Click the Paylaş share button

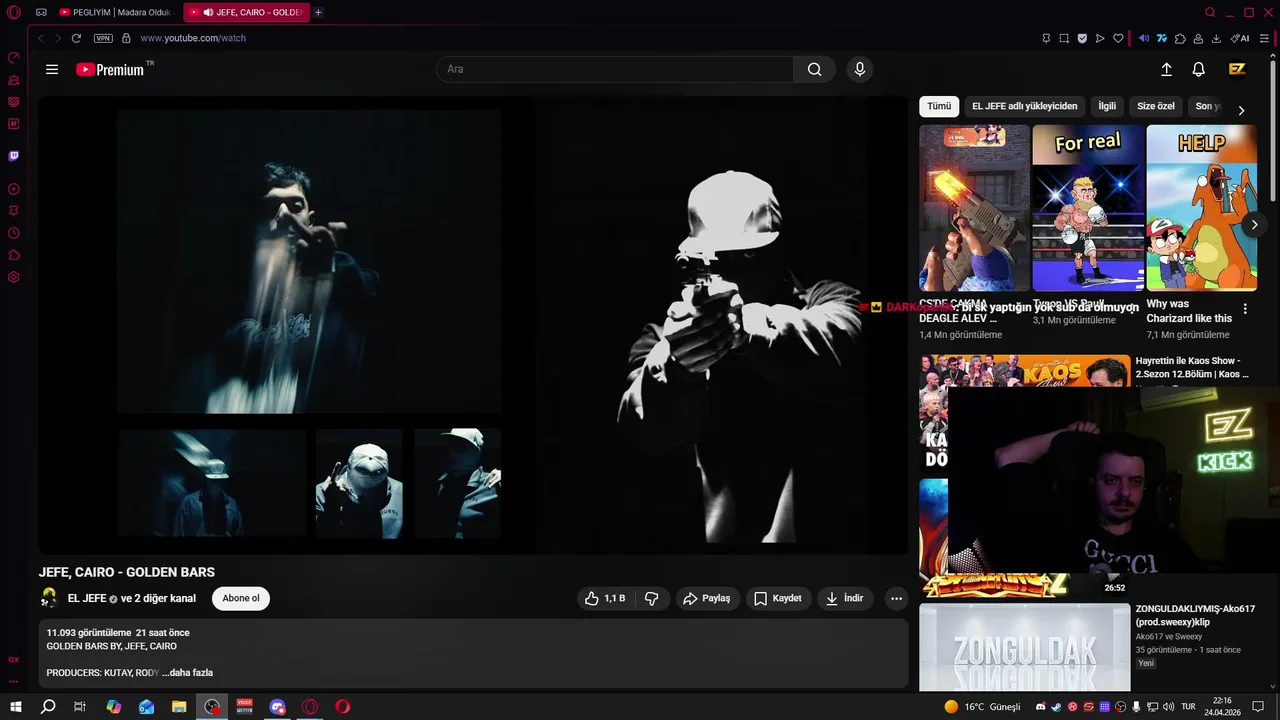click(707, 598)
